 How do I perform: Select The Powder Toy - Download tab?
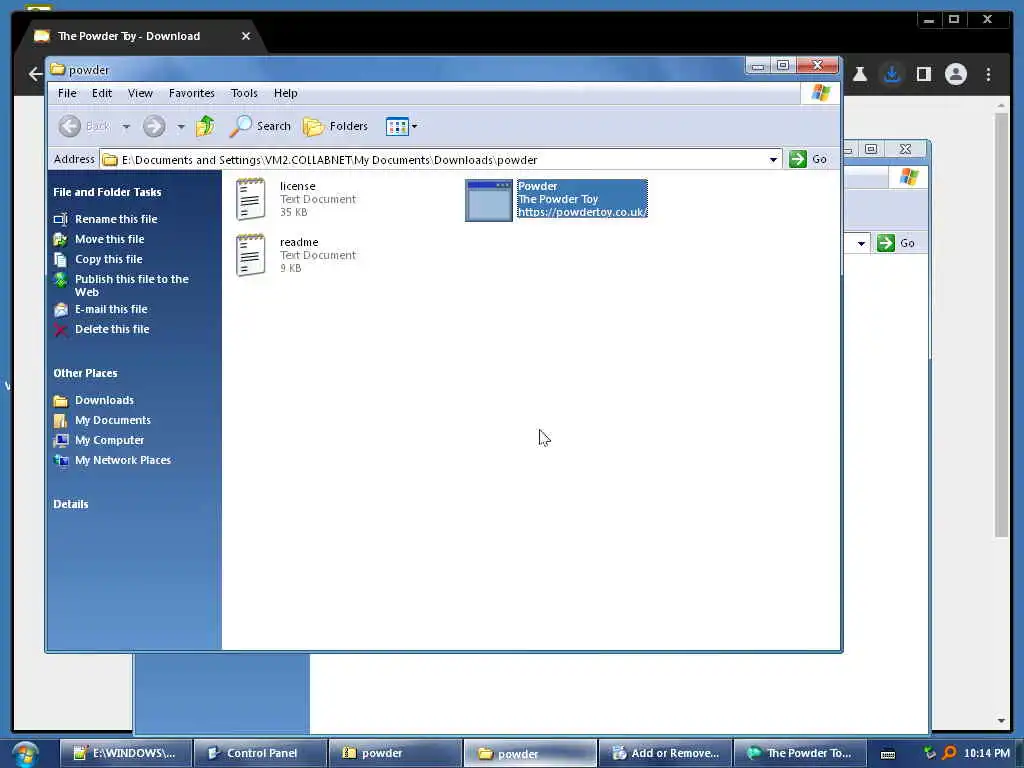[x=140, y=36]
